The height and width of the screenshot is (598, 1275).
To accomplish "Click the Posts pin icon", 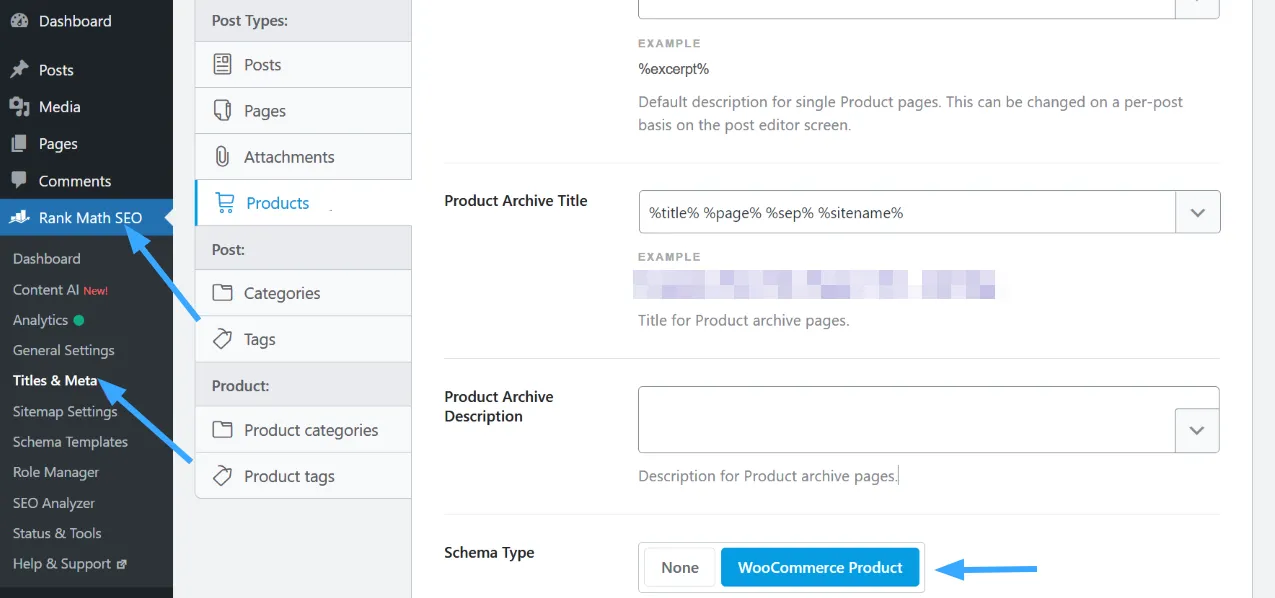I will 19,70.
